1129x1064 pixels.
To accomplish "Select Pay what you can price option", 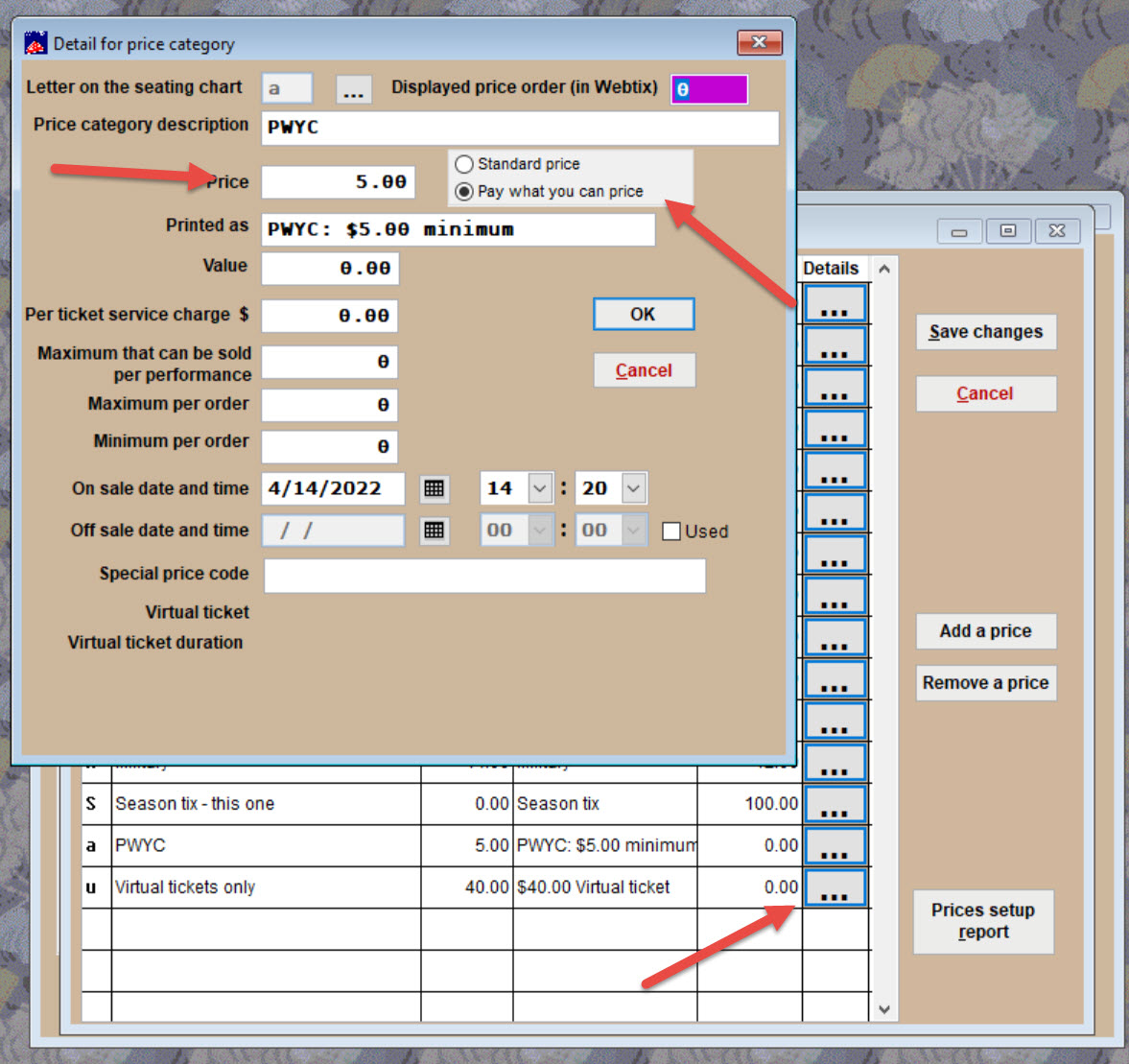I will [464, 192].
